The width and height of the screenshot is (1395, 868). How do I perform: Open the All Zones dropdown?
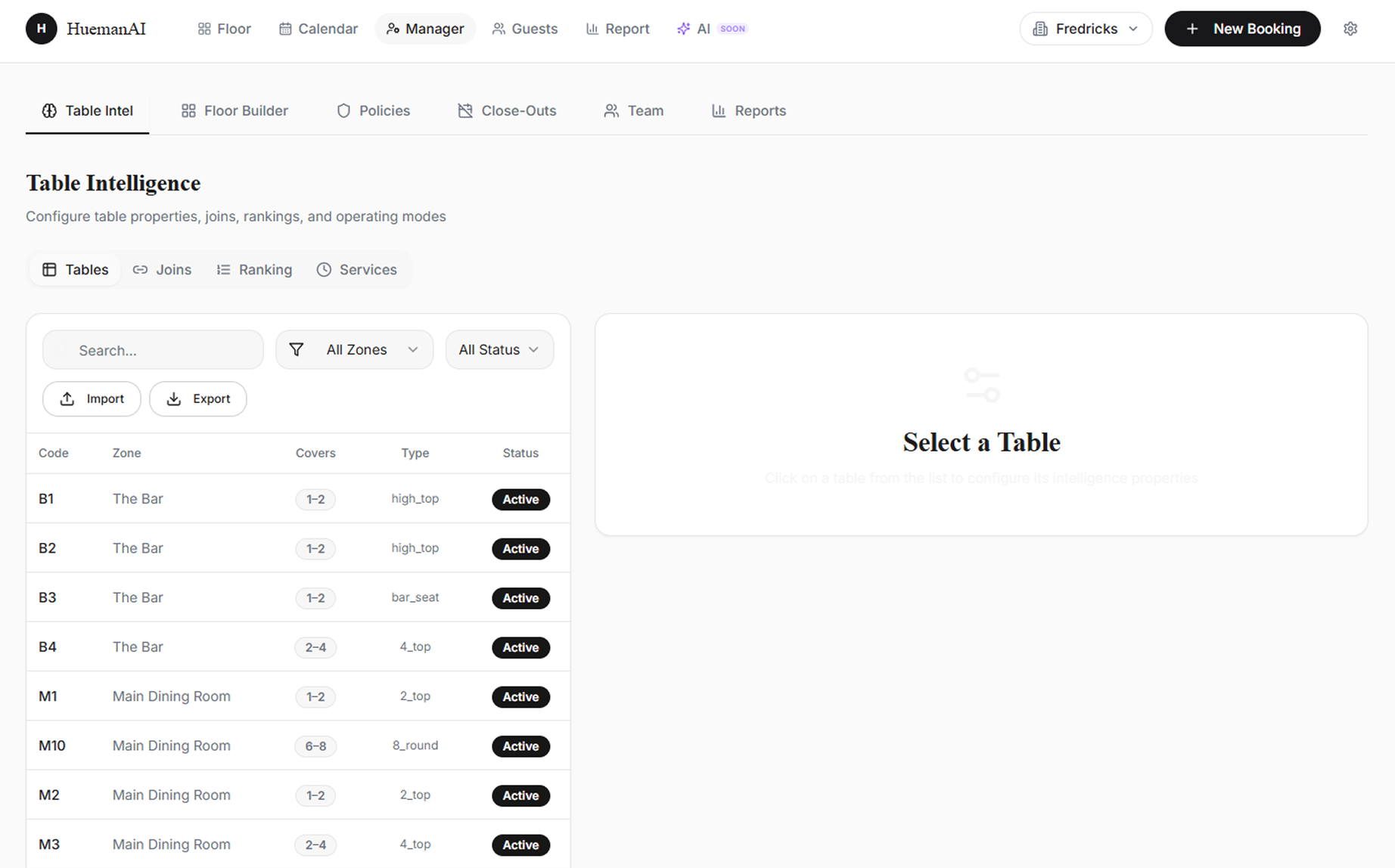354,349
